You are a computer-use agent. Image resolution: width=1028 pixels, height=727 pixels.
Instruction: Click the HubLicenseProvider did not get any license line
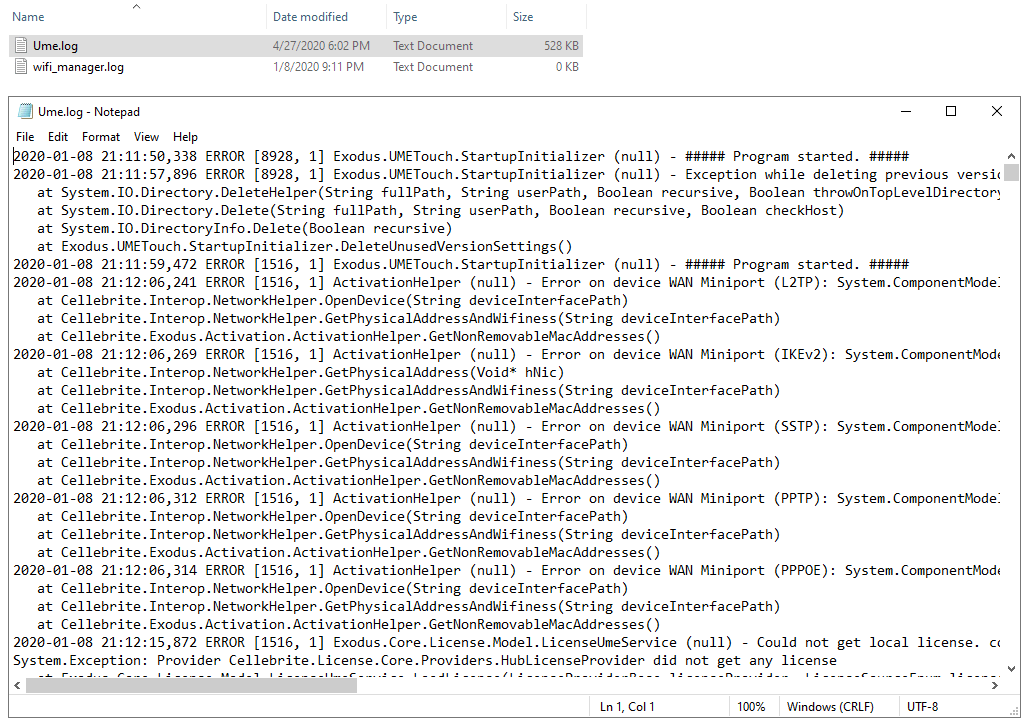click(425, 660)
